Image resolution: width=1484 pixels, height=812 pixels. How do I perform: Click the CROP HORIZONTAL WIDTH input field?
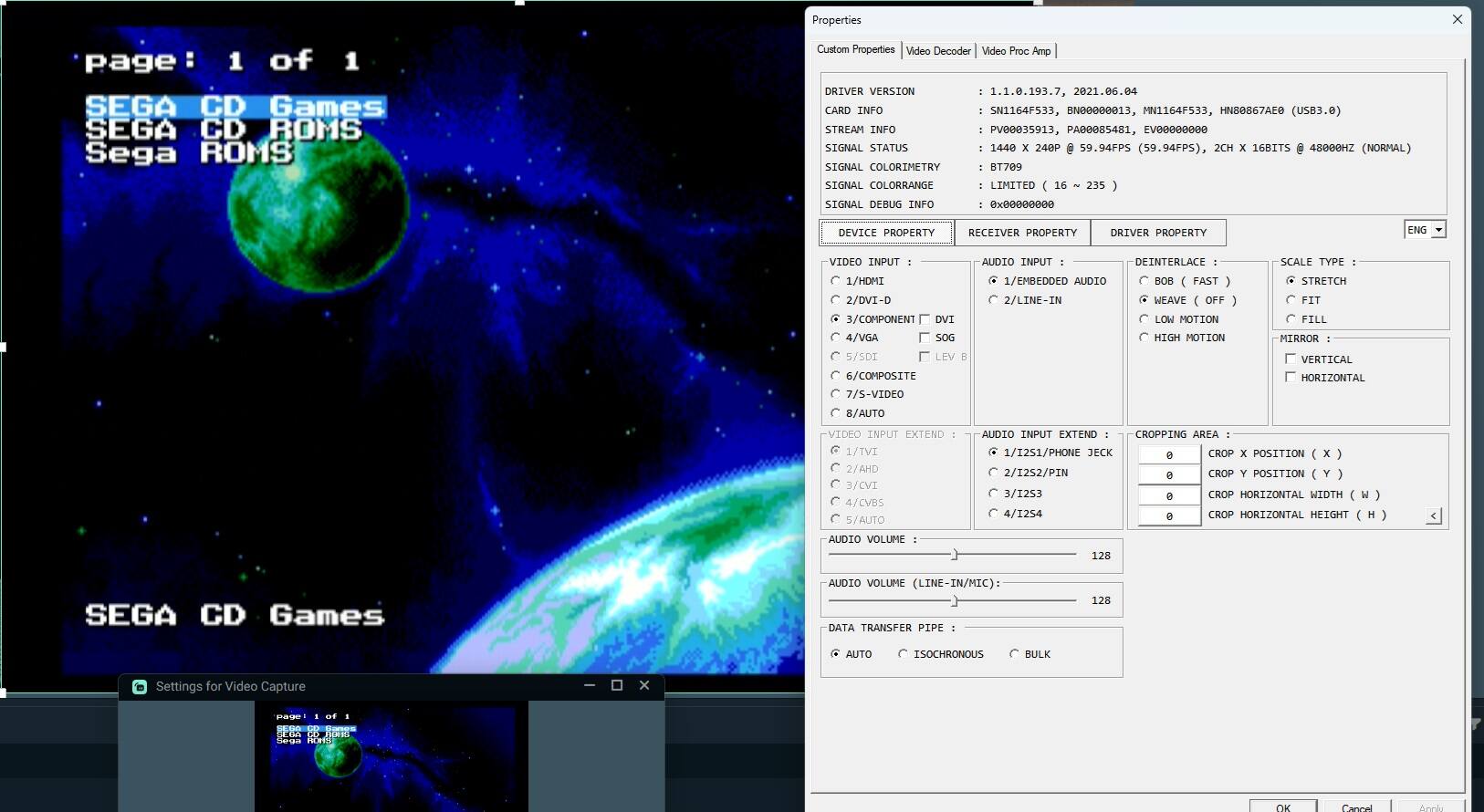click(x=1169, y=495)
